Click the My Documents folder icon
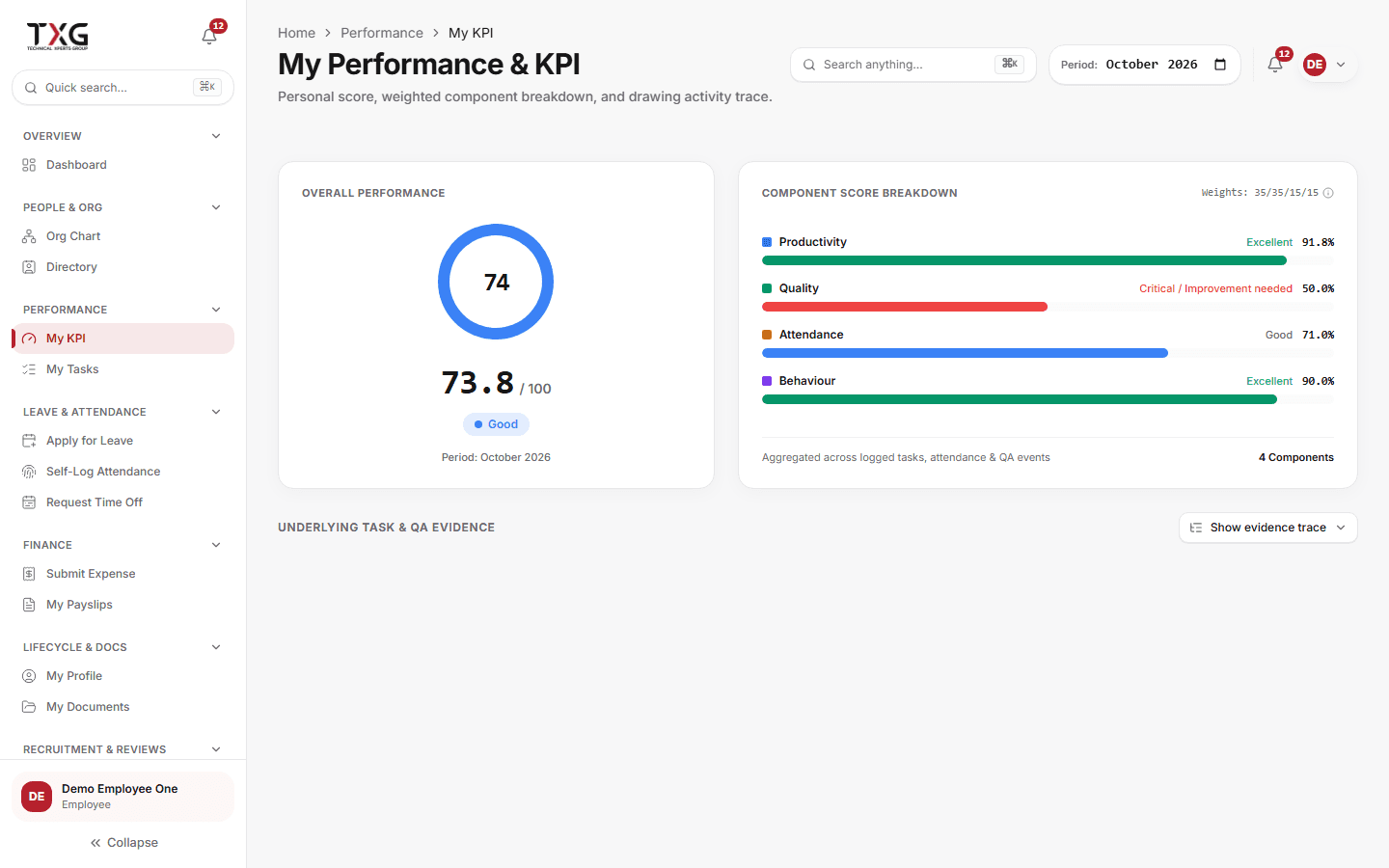The width and height of the screenshot is (1389, 868). [x=29, y=707]
